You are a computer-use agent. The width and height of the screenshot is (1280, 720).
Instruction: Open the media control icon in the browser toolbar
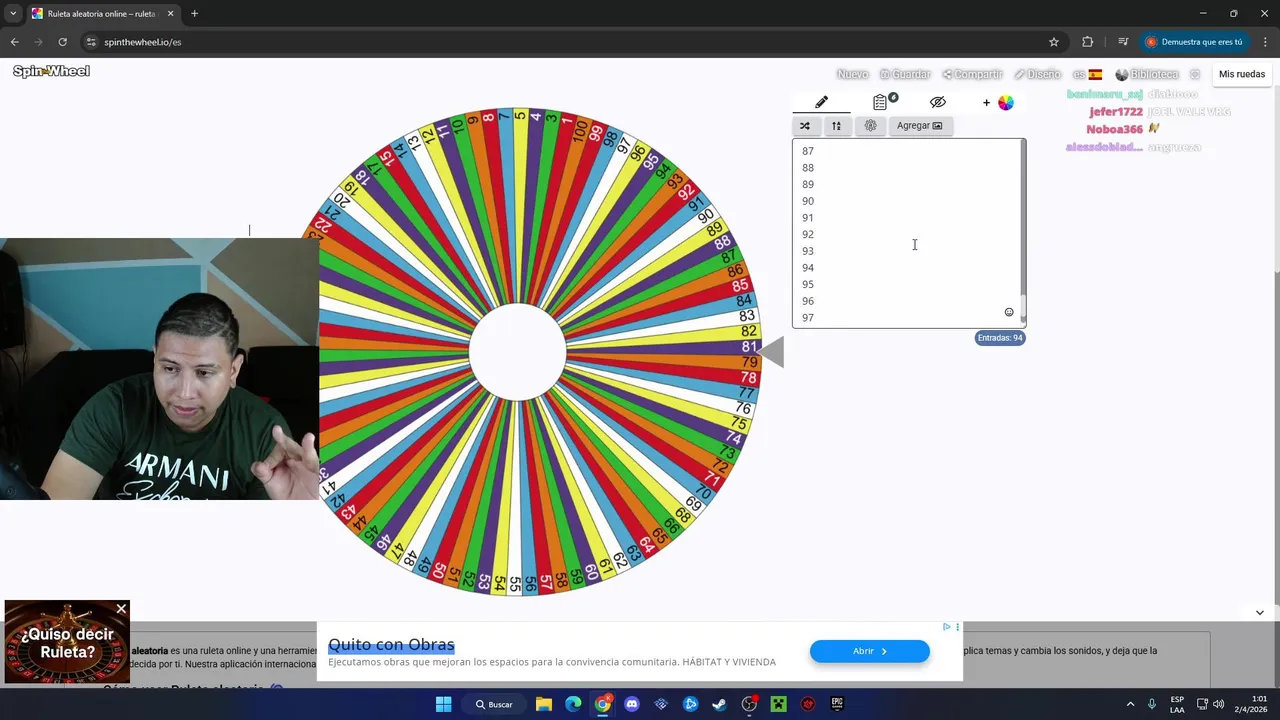(x=1123, y=42)
